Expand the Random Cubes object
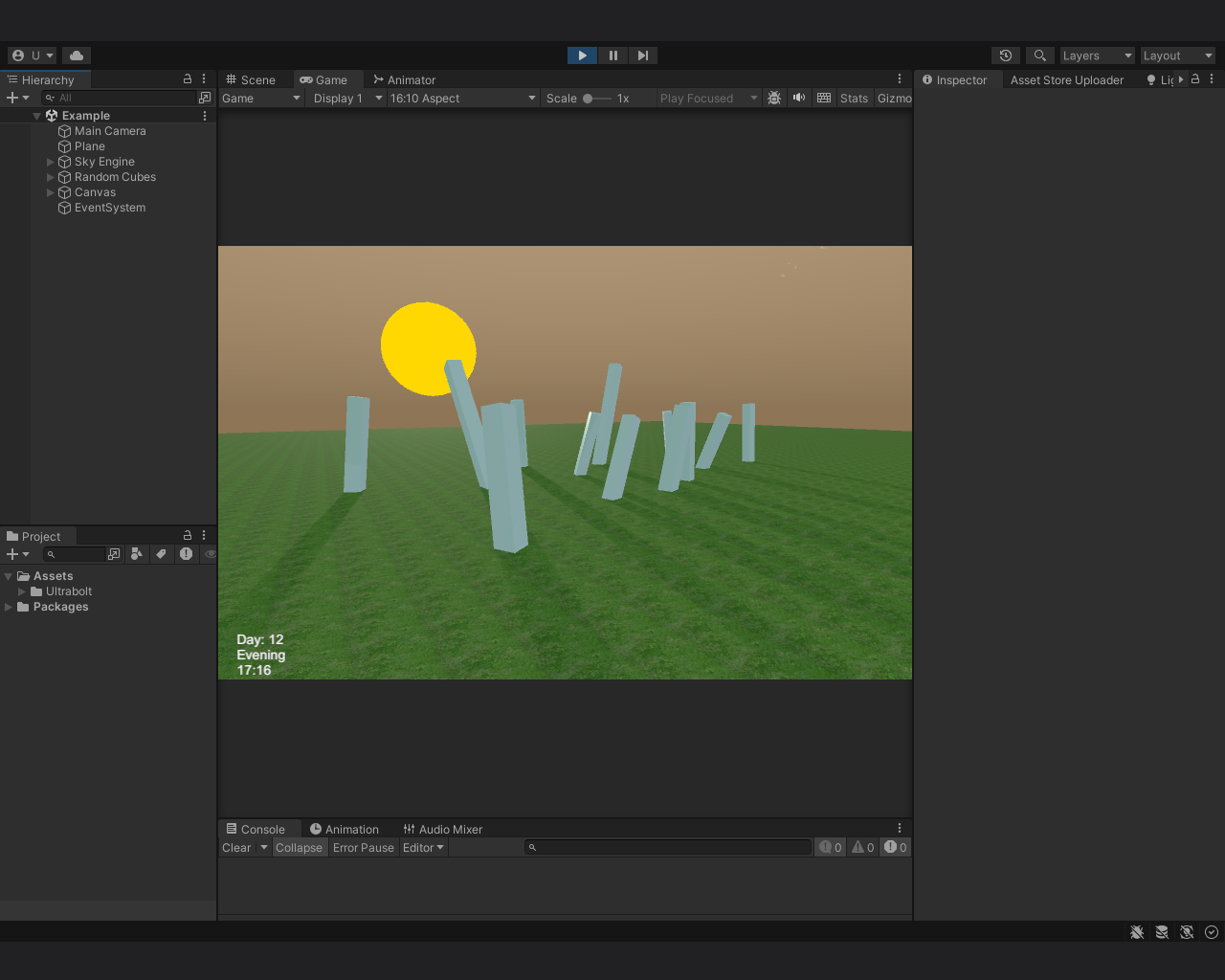The width and height of the screenshot is (1225, 980). coord(51,177)
